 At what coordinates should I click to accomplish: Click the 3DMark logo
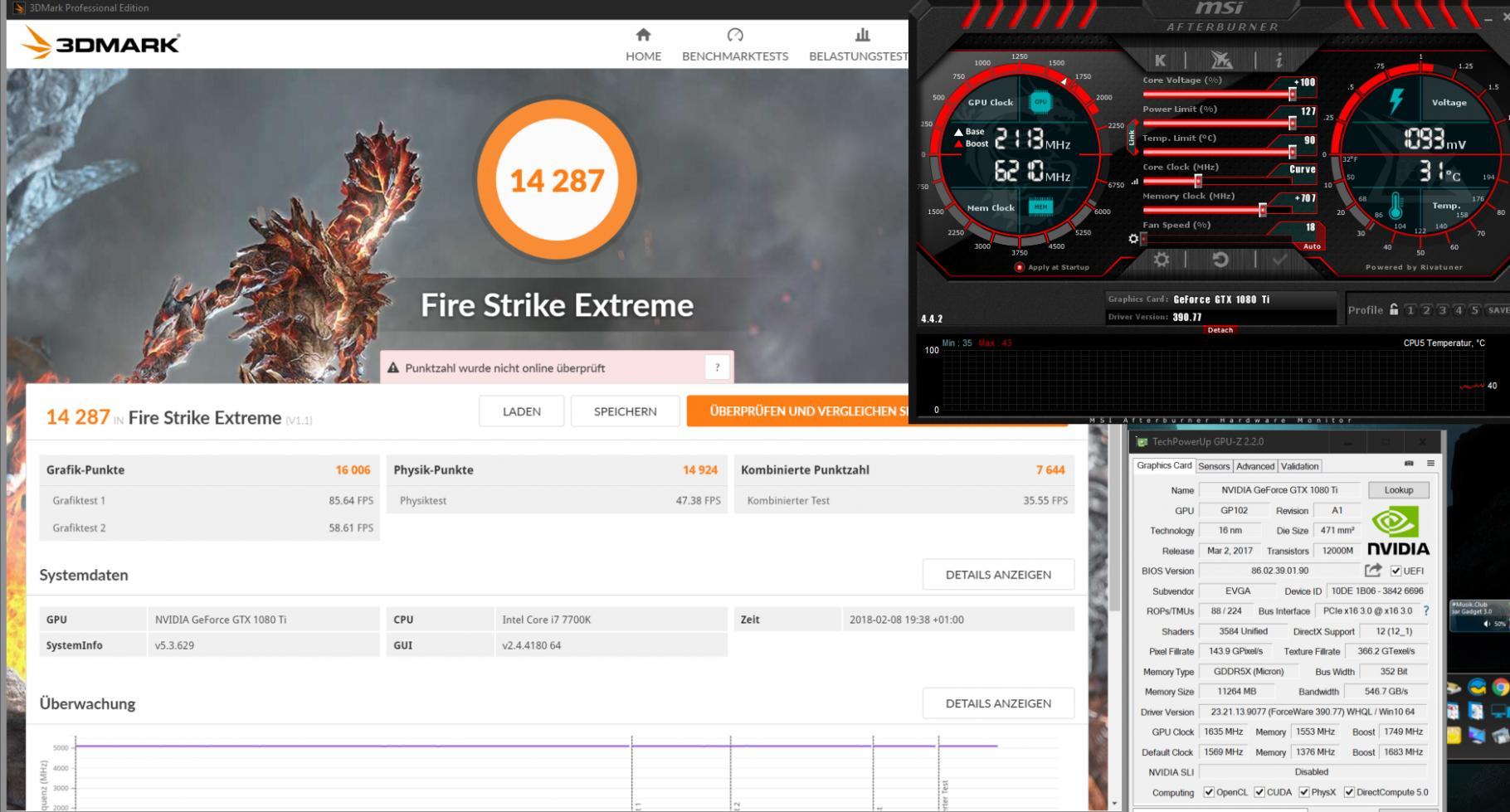click(x=100, y=42)
